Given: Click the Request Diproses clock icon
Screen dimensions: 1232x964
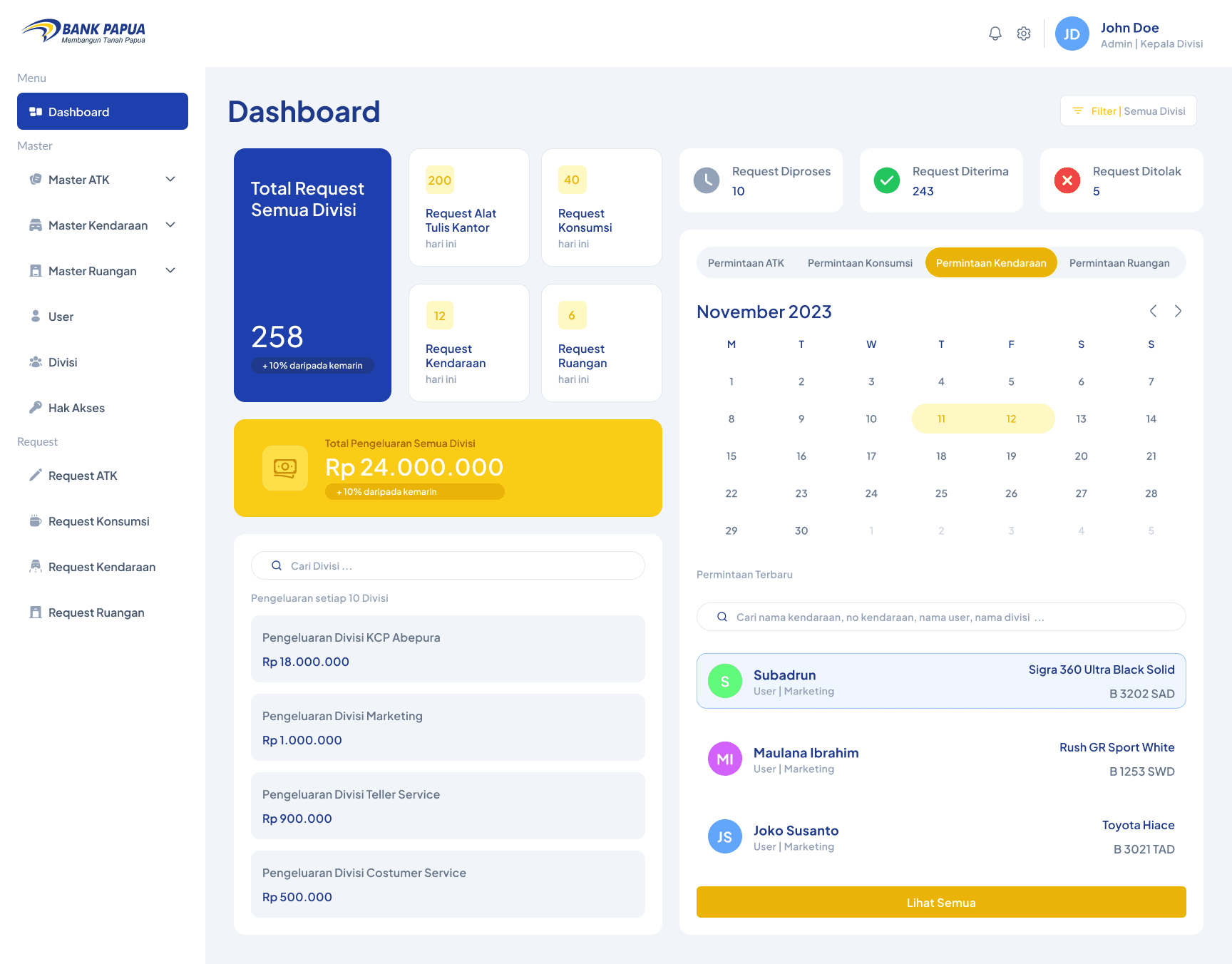Looking at the screenshot, I should [707, 180].
